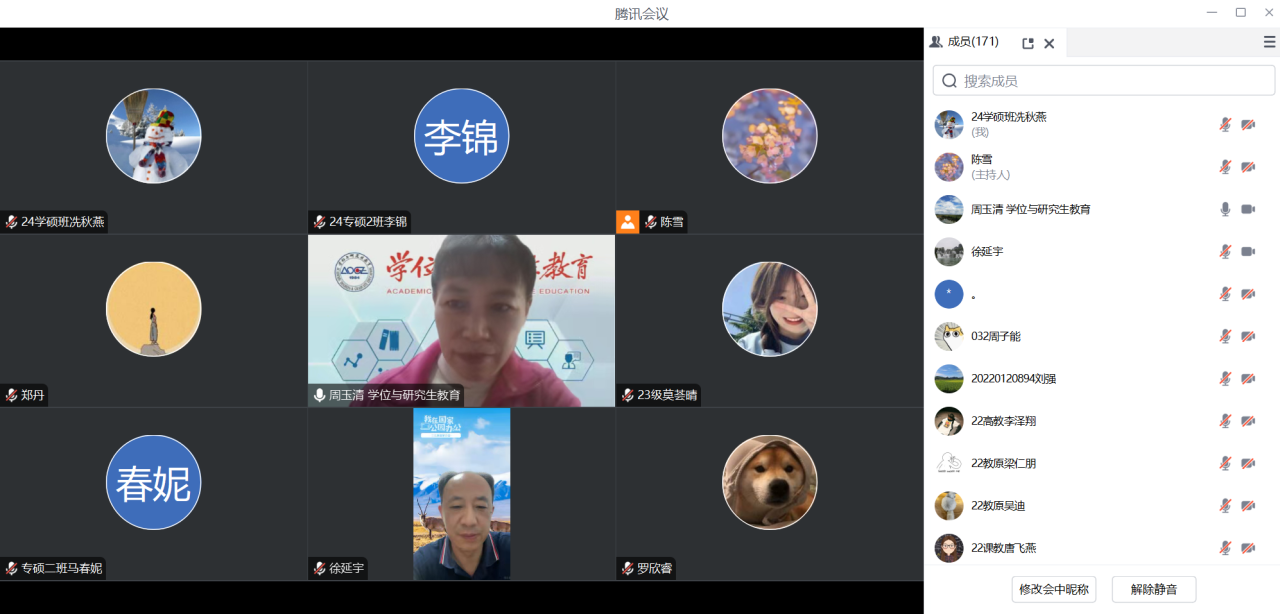
Task: Click camera icon beside 徐延宇 in list
Action: point(1248,251)
